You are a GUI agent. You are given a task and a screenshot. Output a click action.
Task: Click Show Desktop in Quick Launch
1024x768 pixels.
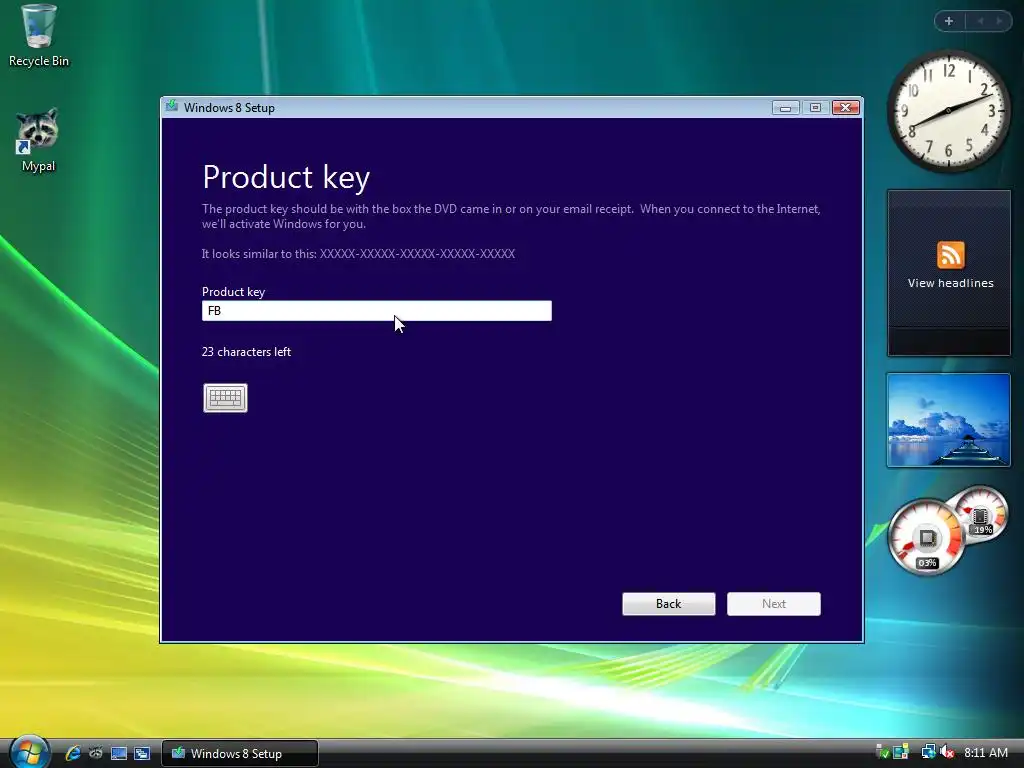[x=119, y=753]
